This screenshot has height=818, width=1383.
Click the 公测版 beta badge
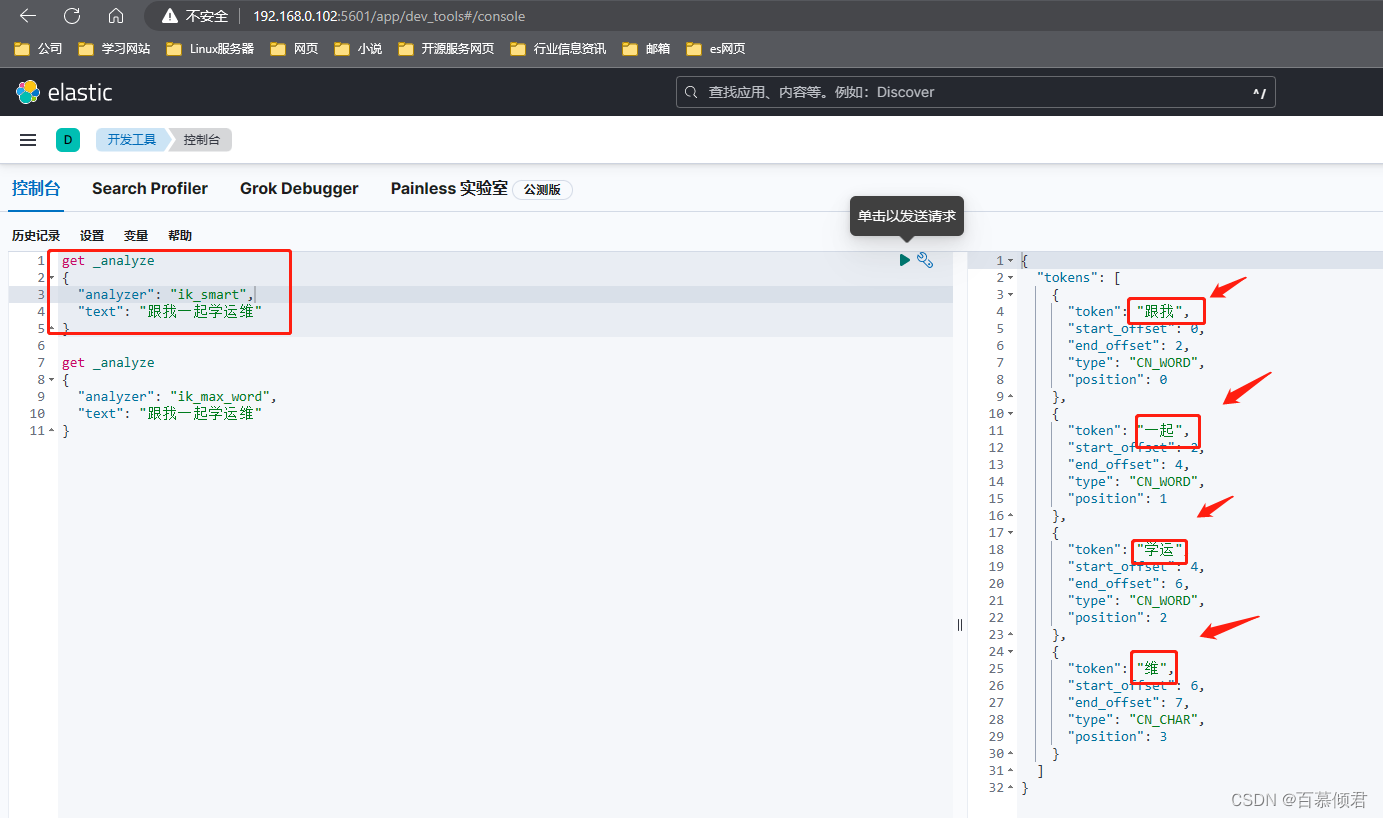coord(542,189)
